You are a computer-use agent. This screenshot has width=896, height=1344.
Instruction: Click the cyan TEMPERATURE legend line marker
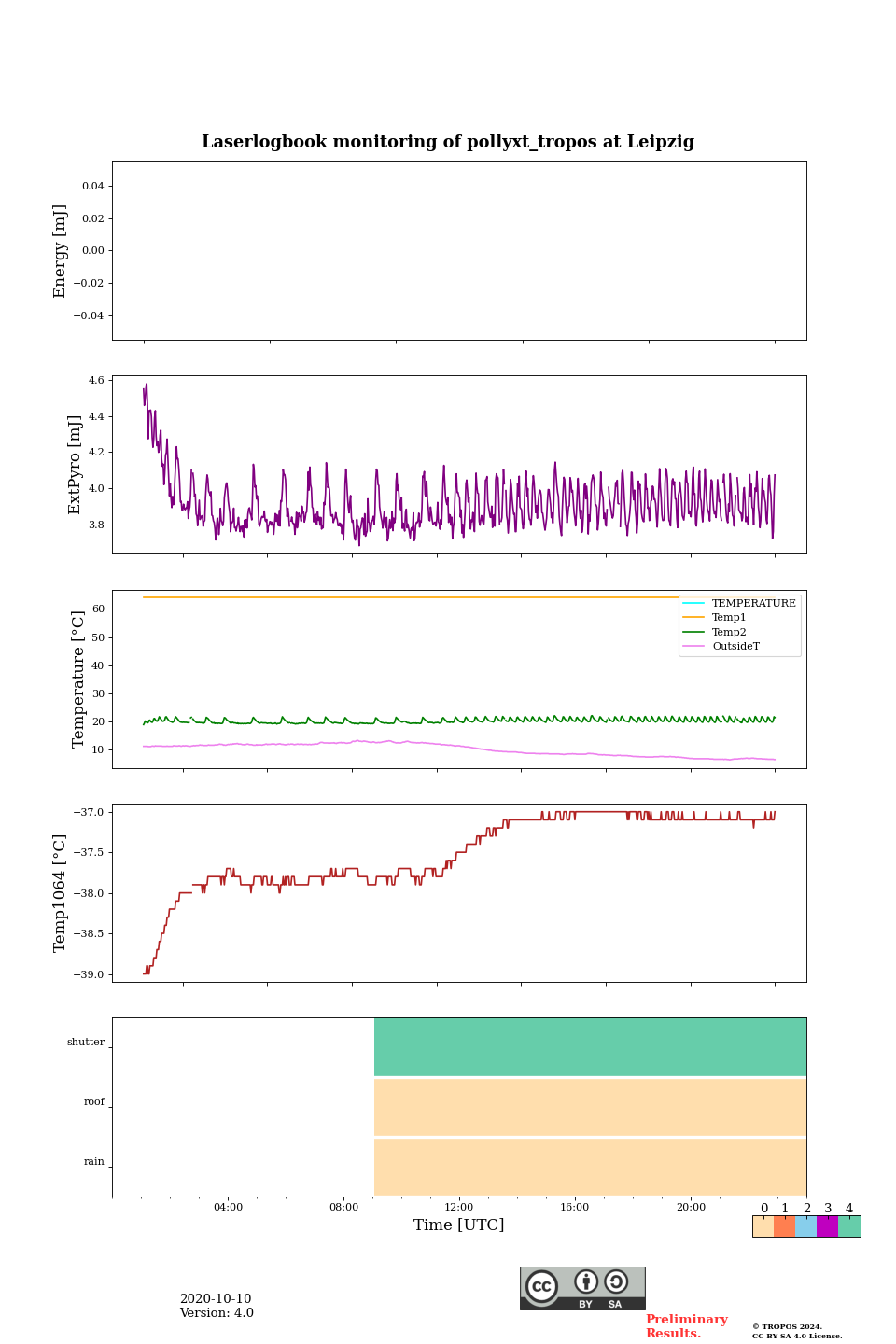click(x=693, y=603)
